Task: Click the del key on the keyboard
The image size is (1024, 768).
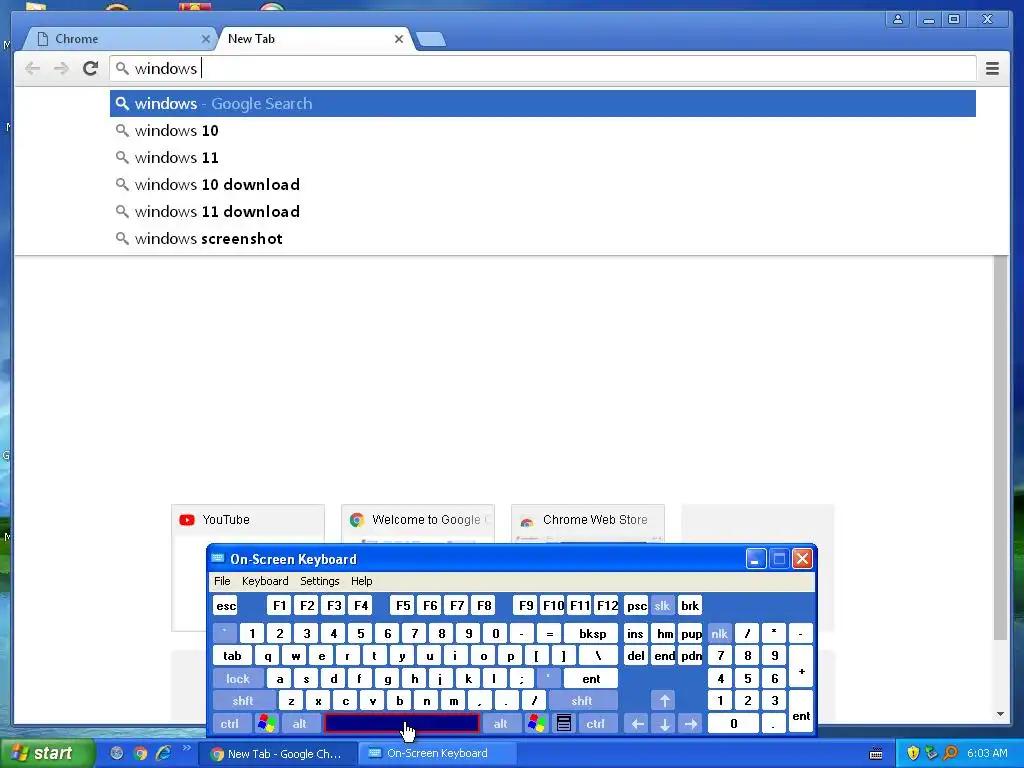Action: click(635, 656)
